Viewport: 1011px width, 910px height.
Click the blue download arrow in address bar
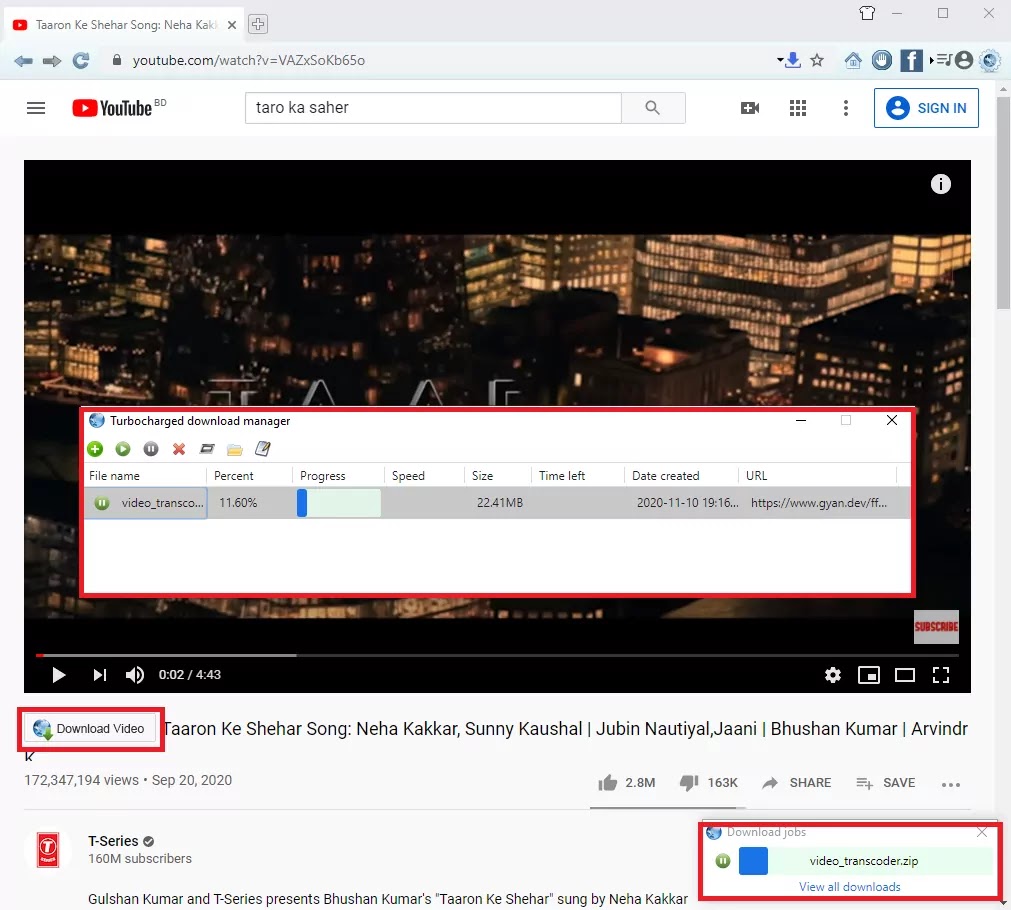pos(794,60)
